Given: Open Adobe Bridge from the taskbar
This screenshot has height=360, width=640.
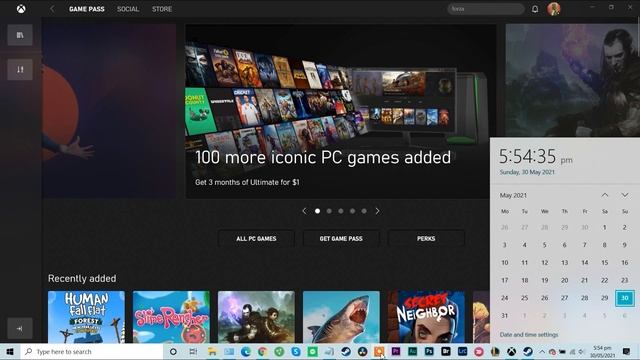Looking at the screenshot, I should coord(446,351).
